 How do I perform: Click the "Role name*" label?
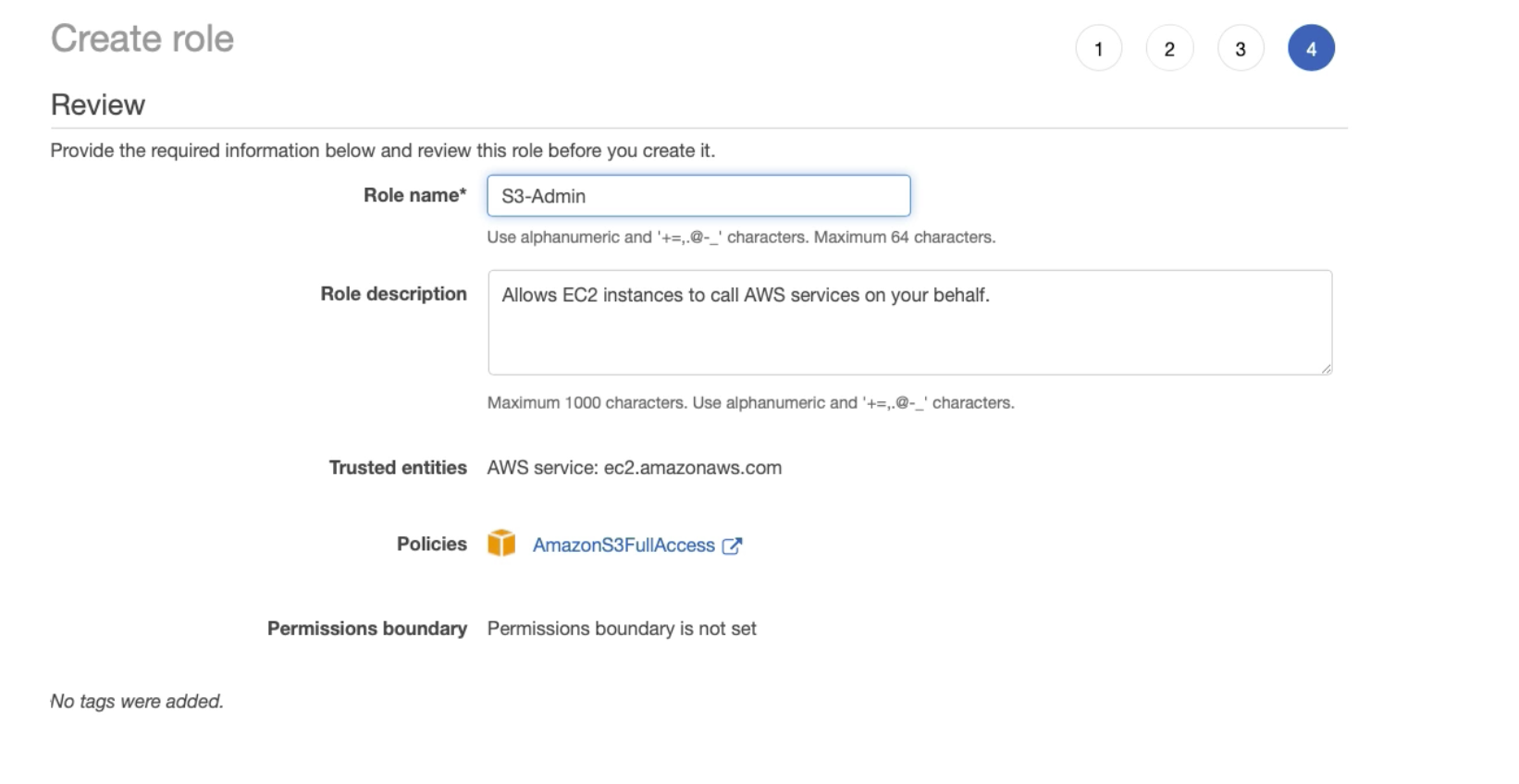(x=414, y=195)
